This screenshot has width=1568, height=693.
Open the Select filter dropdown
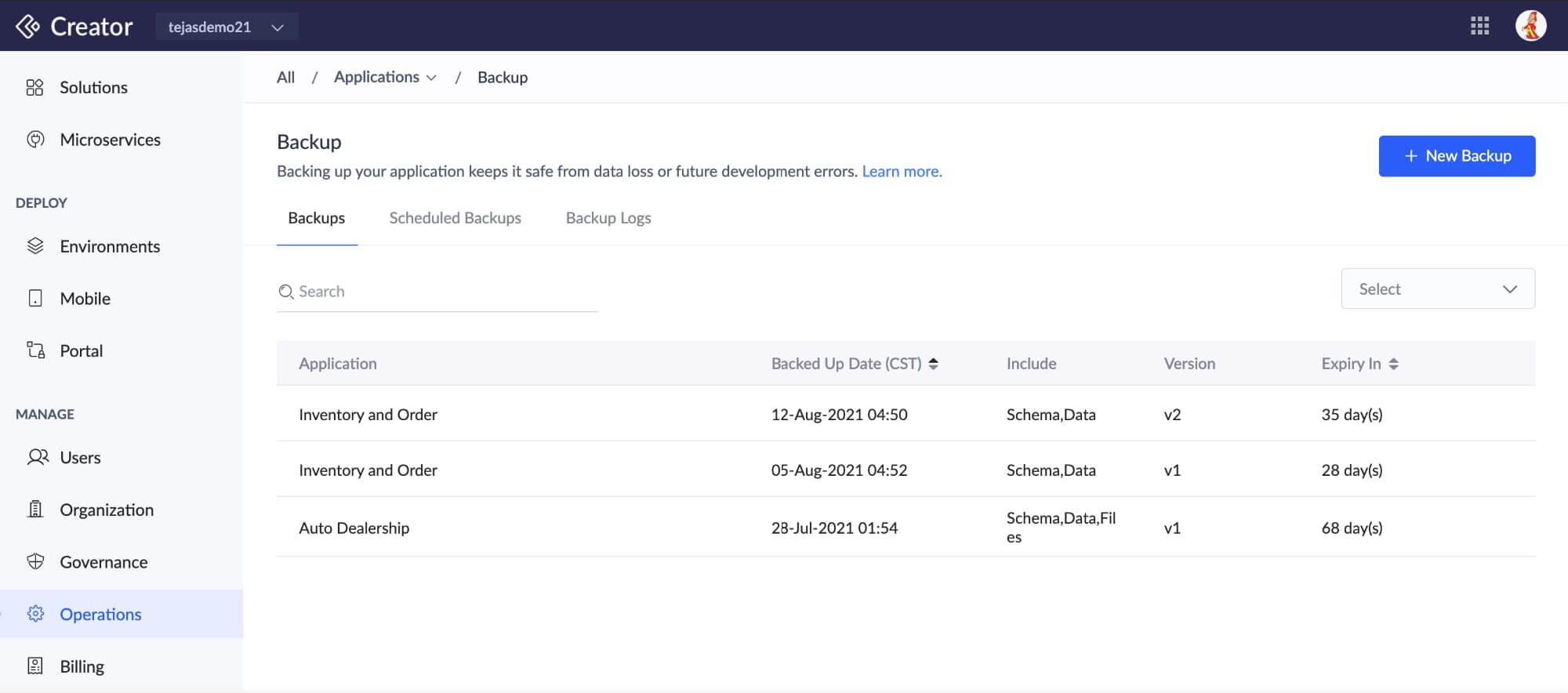pyautogui.click(x=1437, y=289)
